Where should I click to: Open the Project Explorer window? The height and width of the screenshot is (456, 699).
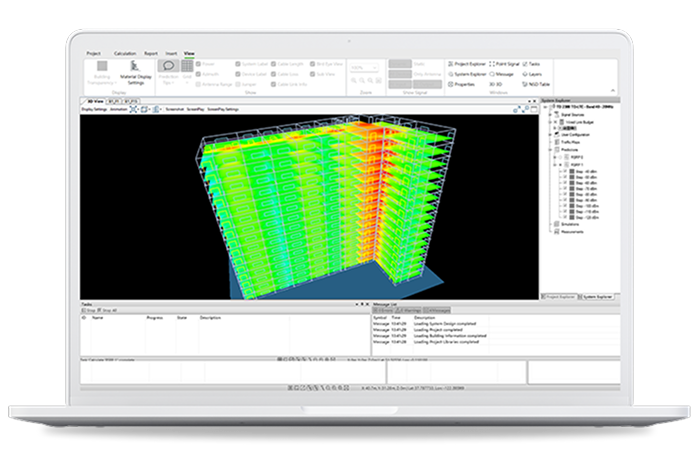[467, 64]
